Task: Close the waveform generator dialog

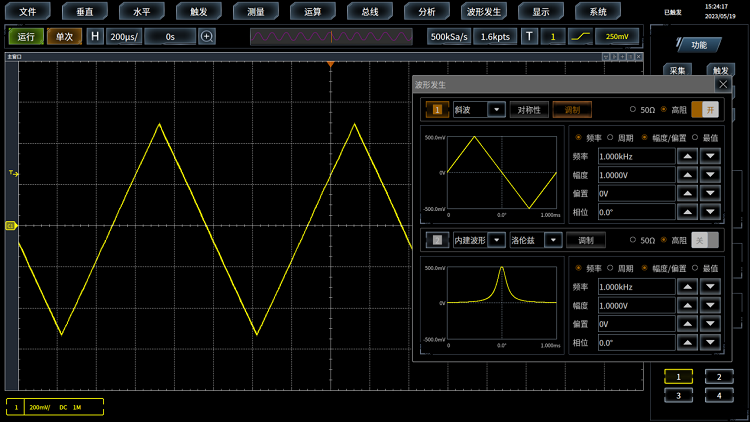Action: click(722, 85)
